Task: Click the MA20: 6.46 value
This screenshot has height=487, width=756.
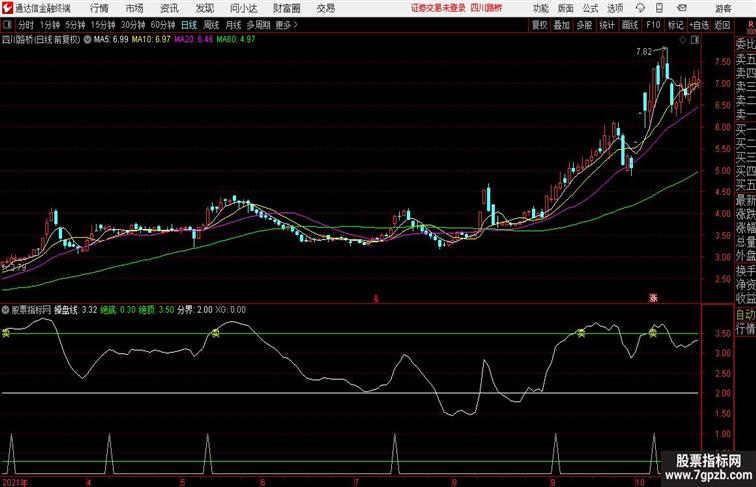Action: click(193, 39)
